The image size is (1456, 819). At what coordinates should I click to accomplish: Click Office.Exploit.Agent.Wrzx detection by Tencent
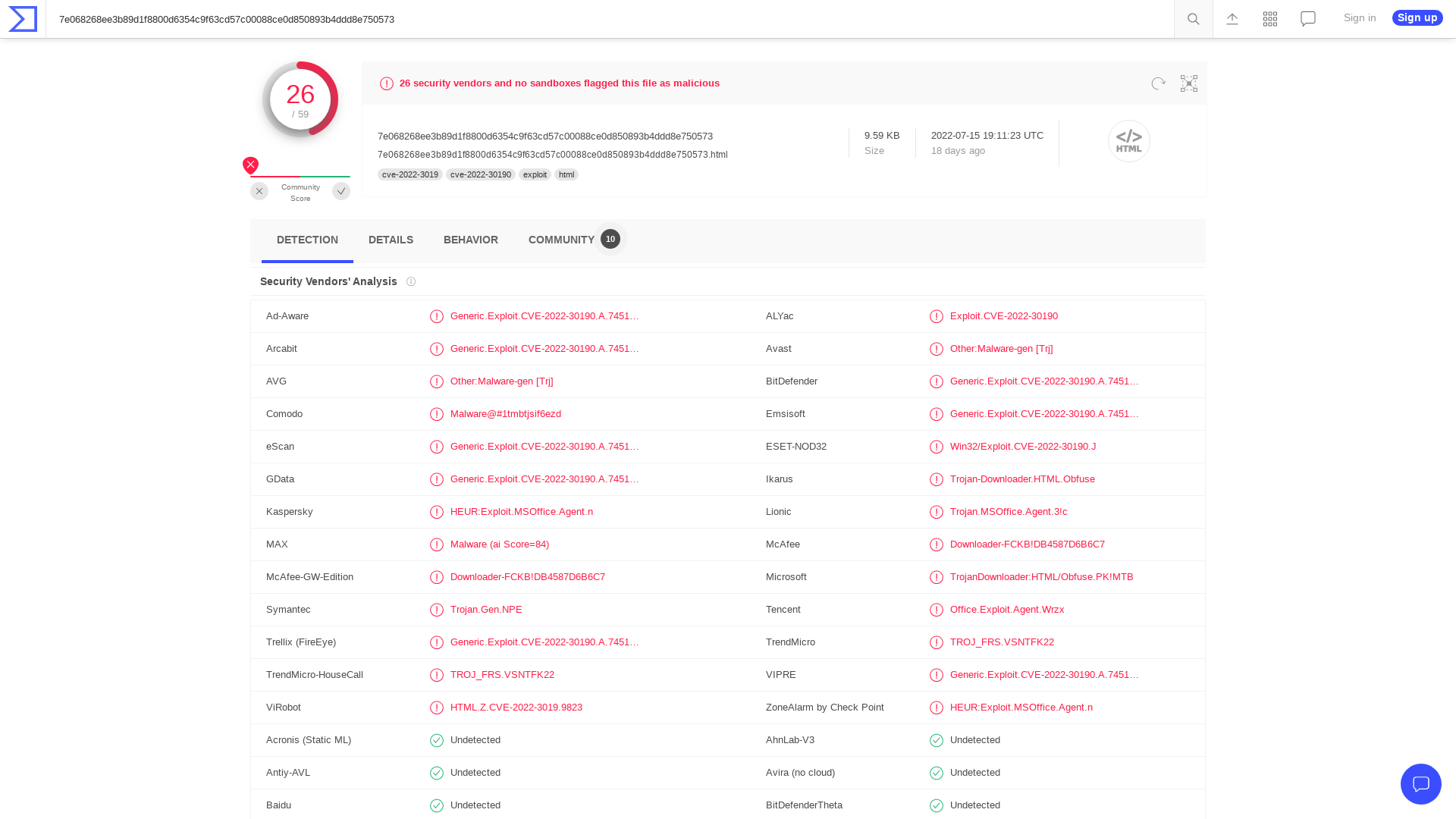click(x=1007, y=610)
